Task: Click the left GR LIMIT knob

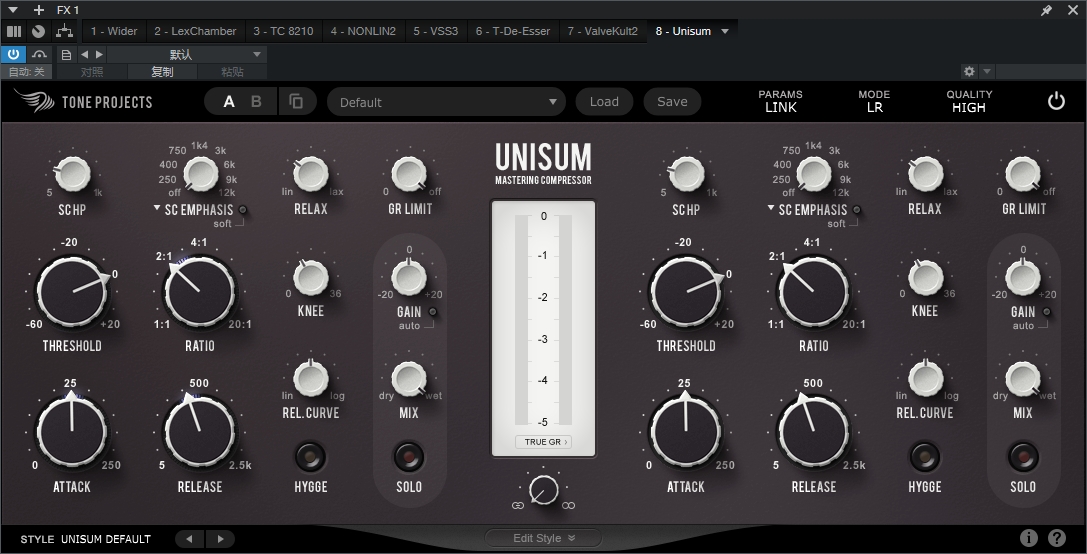Action: [x=409, y=173]
